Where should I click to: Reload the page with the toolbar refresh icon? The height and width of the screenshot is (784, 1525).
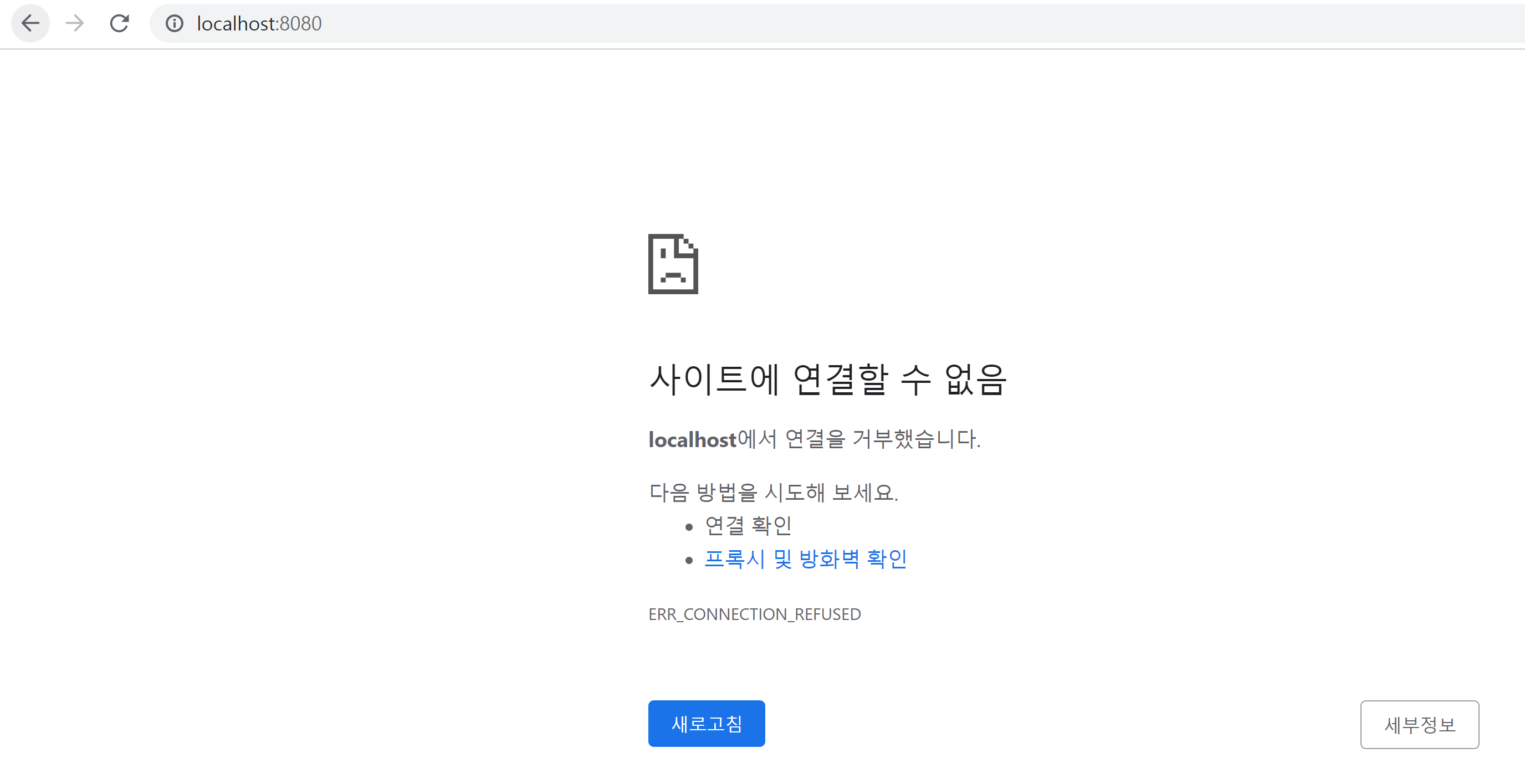(119, 24)
